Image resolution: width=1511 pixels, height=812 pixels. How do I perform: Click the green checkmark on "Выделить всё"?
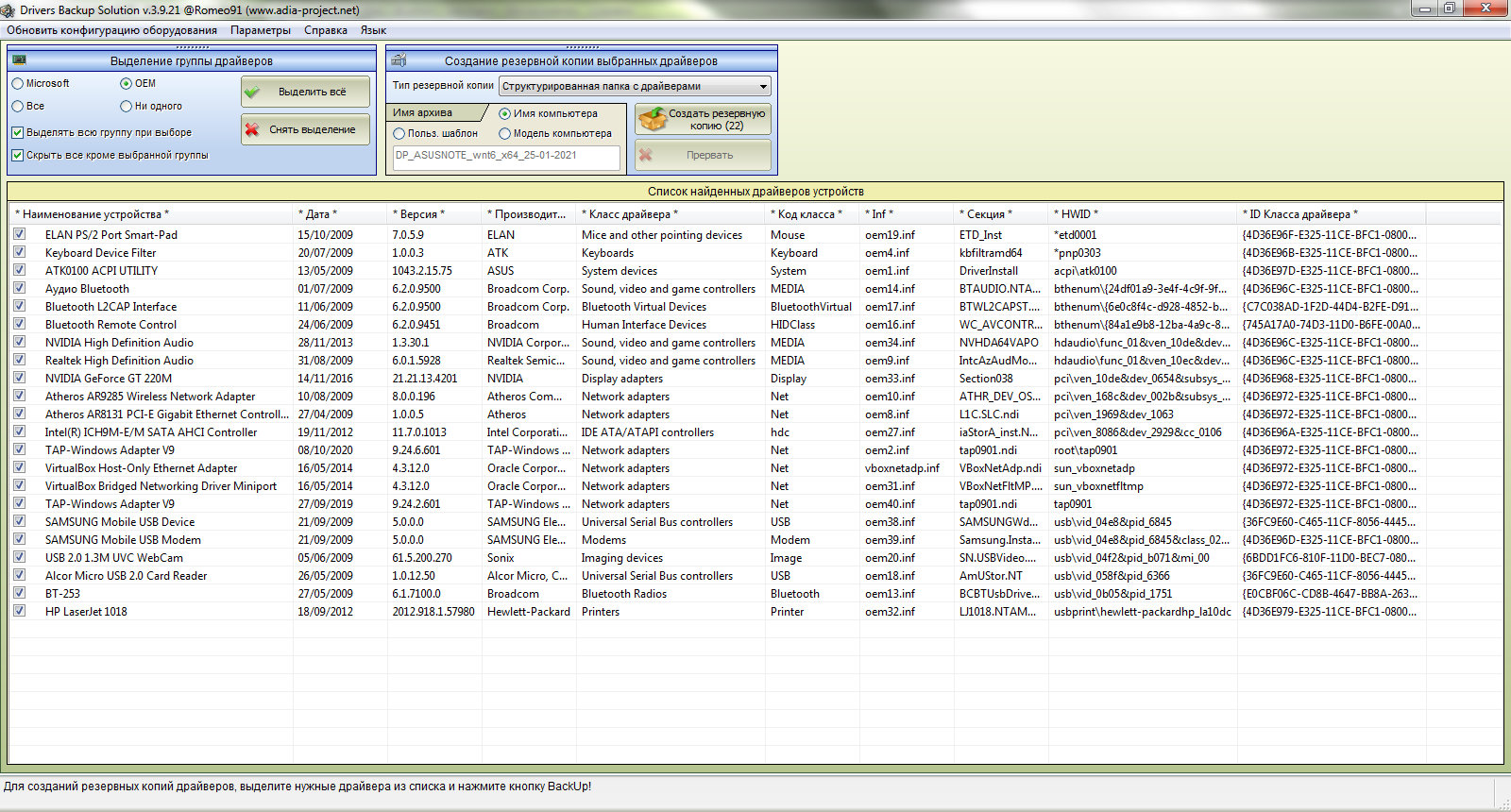pyautogui.click(x=252, y=93)
